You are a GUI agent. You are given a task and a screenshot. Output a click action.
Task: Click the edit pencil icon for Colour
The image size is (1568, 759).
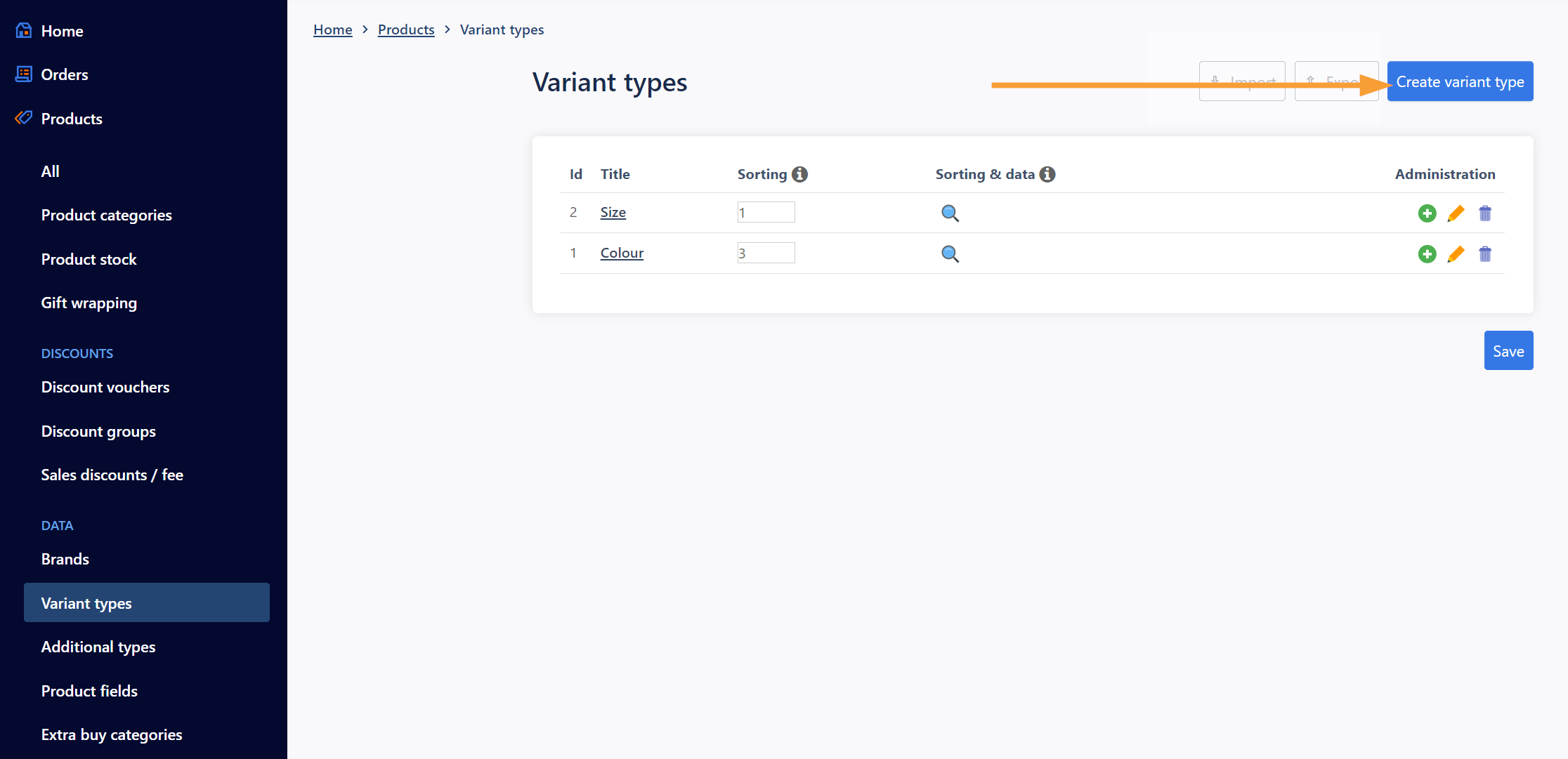(x=1456, y=253)
